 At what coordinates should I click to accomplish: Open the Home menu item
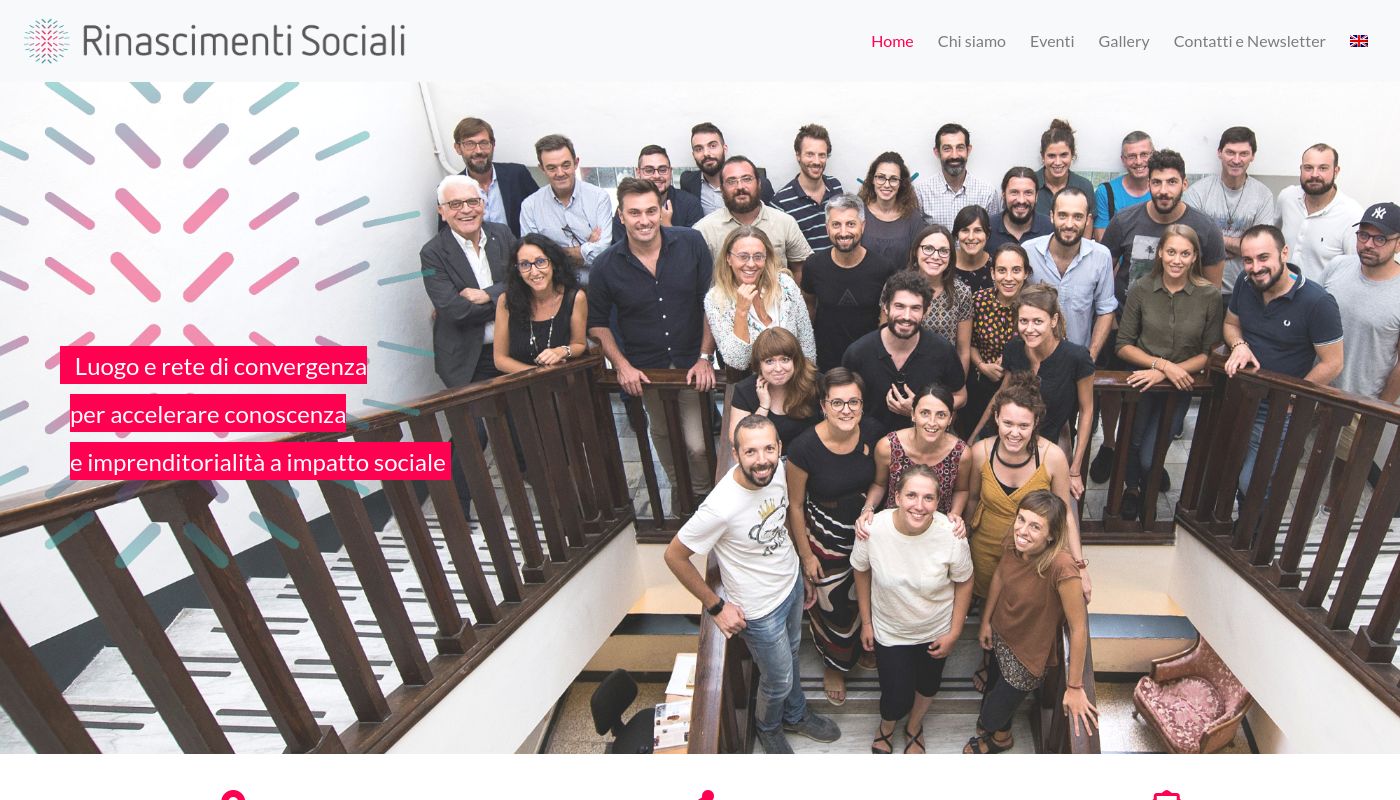[892, 41]
